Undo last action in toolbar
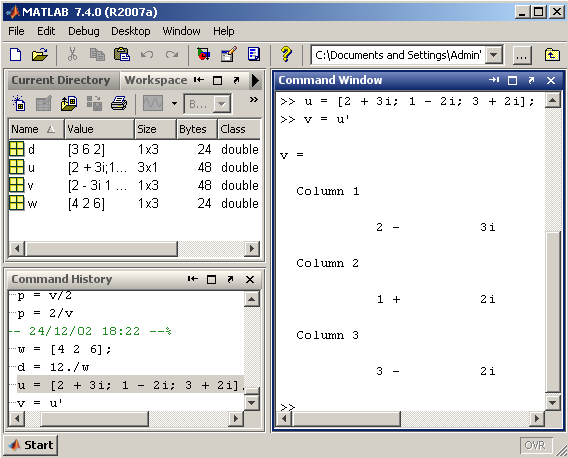This screenshot has height=458, width=568. click(x=147, y=55)
